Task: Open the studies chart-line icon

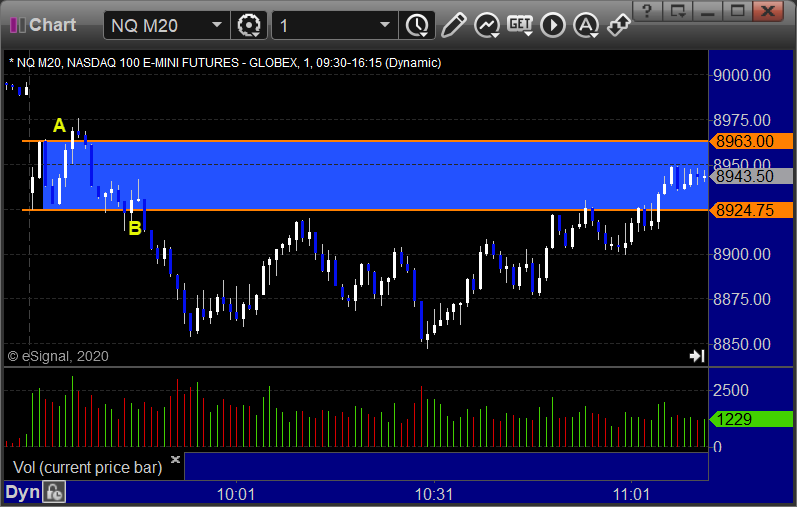Action: pos(487,25)
